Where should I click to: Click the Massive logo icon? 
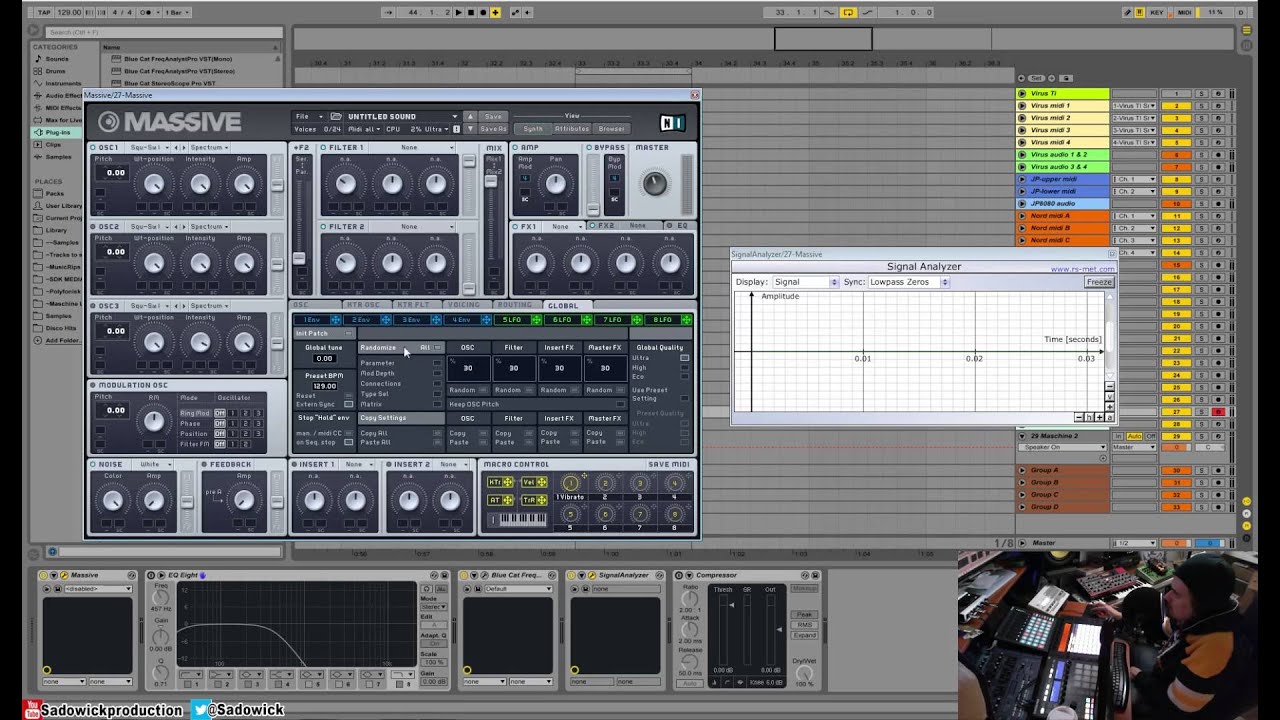coord(108,122)
